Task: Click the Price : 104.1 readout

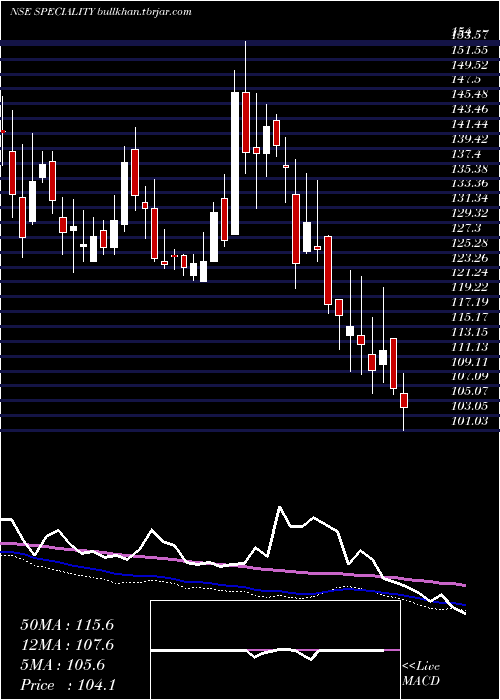Action: click(x=67, y=685)
